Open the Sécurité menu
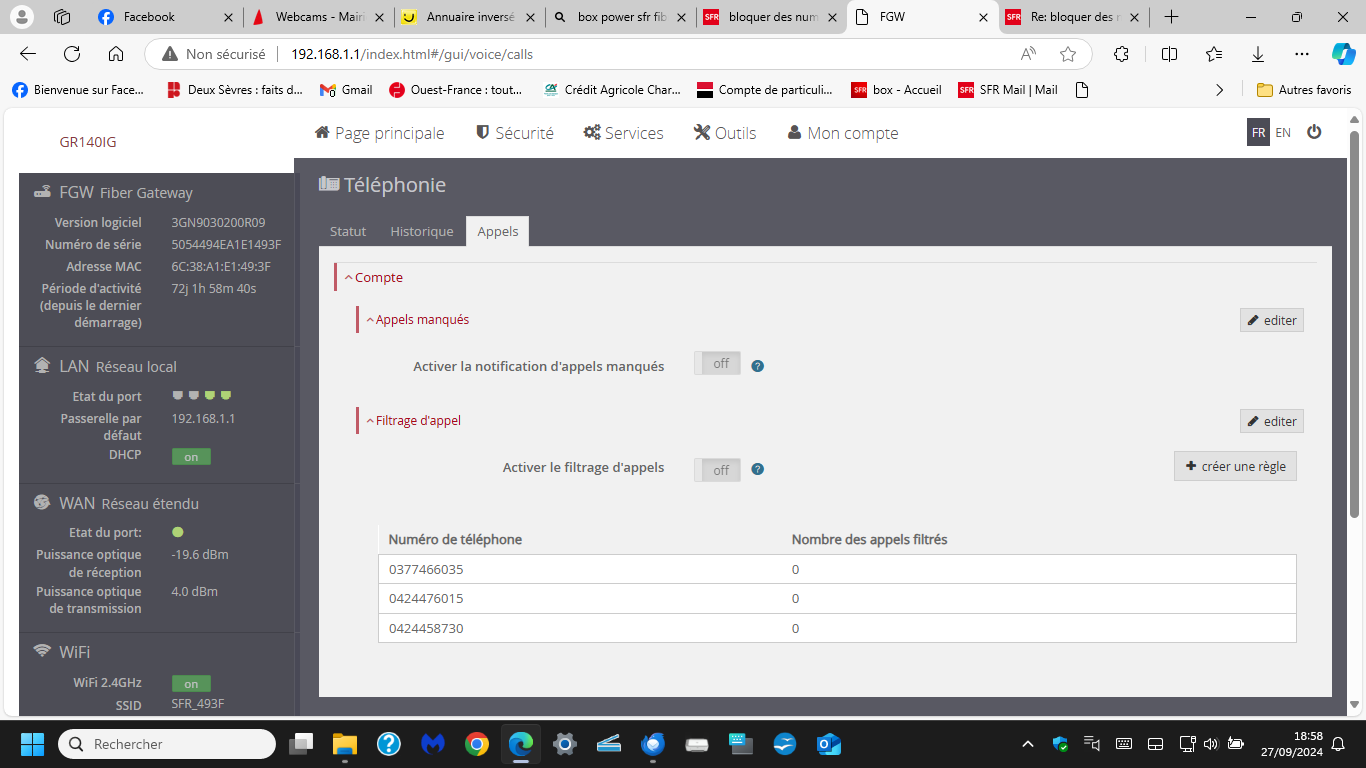This screenshot has height=768, width=1366. 514,133
